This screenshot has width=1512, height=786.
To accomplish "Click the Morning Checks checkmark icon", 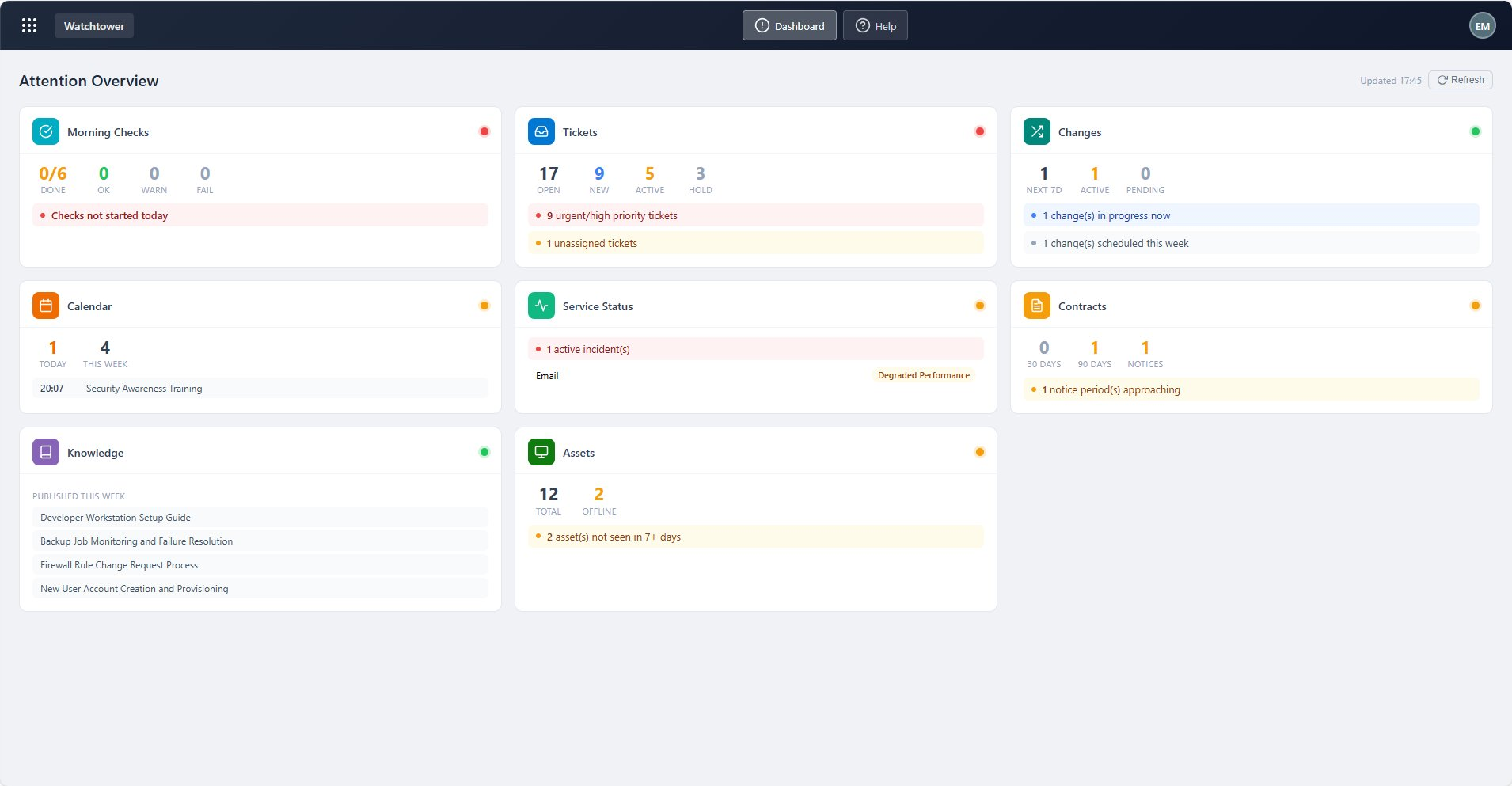I will (x=46, y=131).
